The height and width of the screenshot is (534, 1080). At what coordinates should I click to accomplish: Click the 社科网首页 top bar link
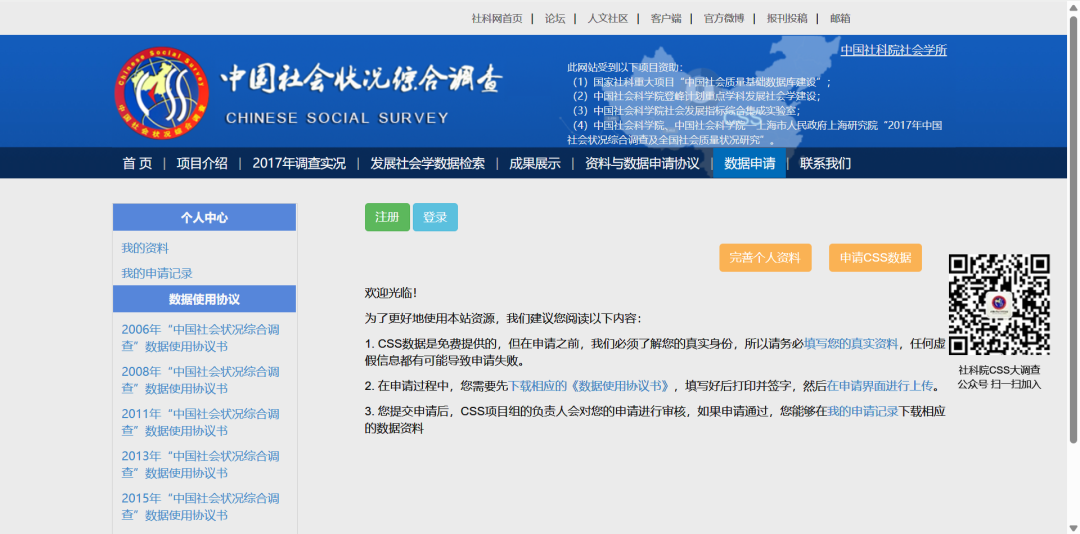coord(497,18)
